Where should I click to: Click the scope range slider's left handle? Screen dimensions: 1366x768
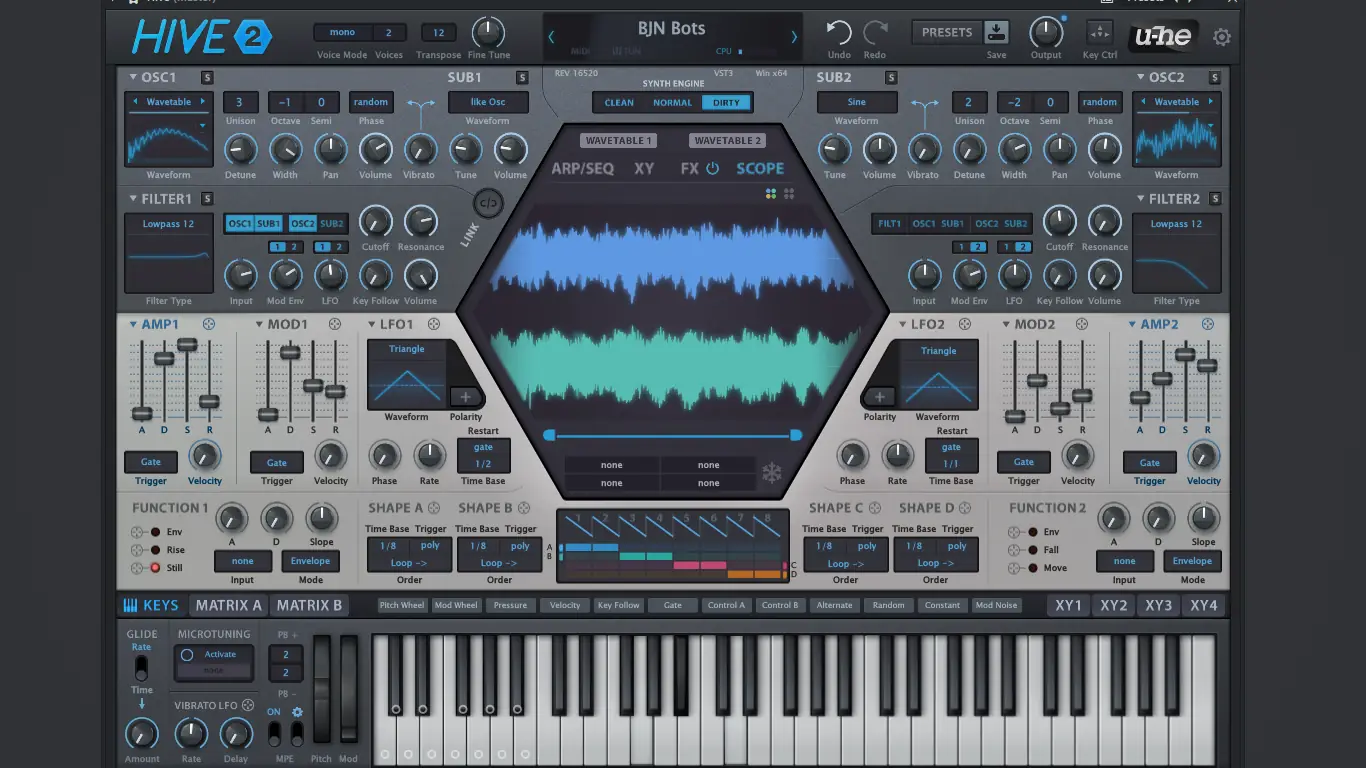pos(549,435)
